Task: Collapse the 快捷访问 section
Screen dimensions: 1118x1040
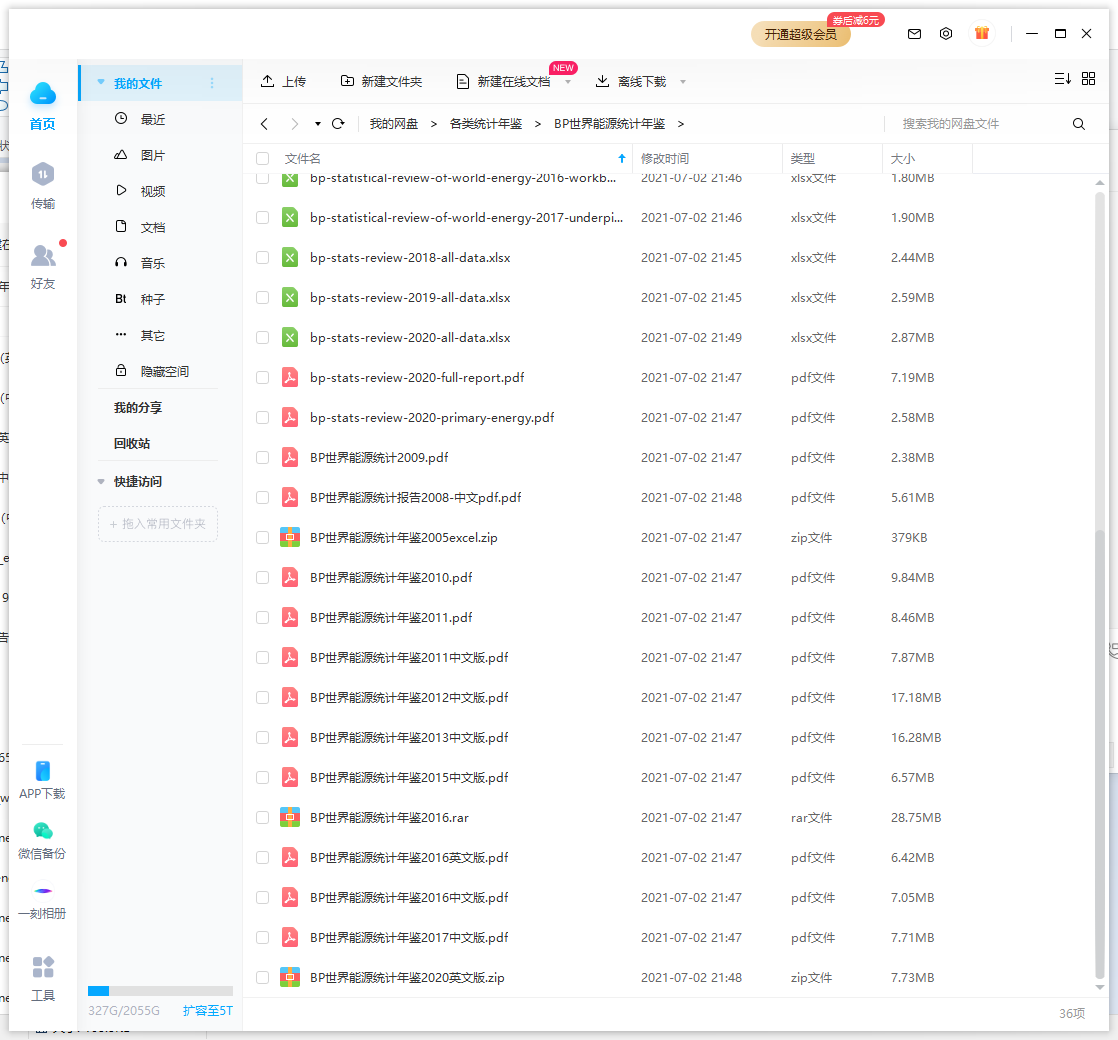Action: (101, 482)
